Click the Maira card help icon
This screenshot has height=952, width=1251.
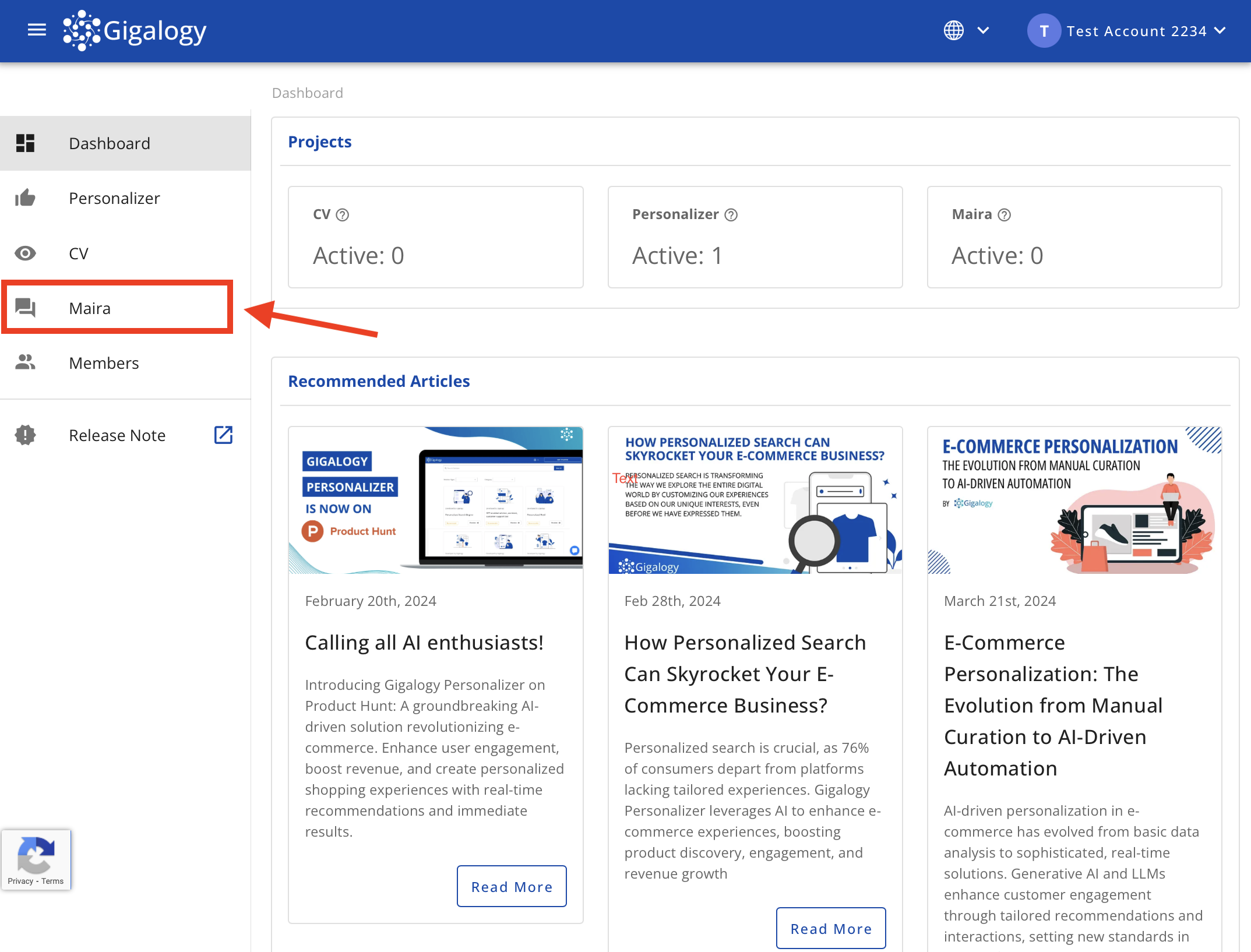pyautogui.click(x=1004, y=215)
